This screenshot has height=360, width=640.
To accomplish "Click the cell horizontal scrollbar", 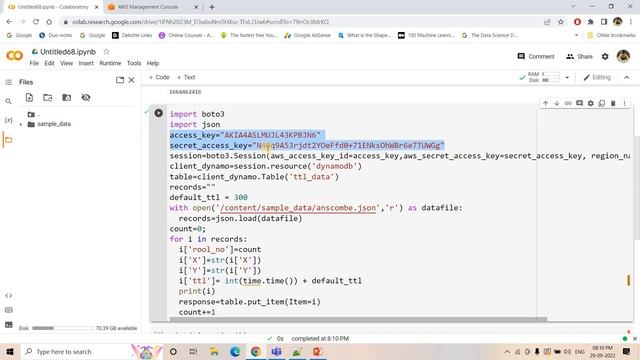I will coord(358,319).
